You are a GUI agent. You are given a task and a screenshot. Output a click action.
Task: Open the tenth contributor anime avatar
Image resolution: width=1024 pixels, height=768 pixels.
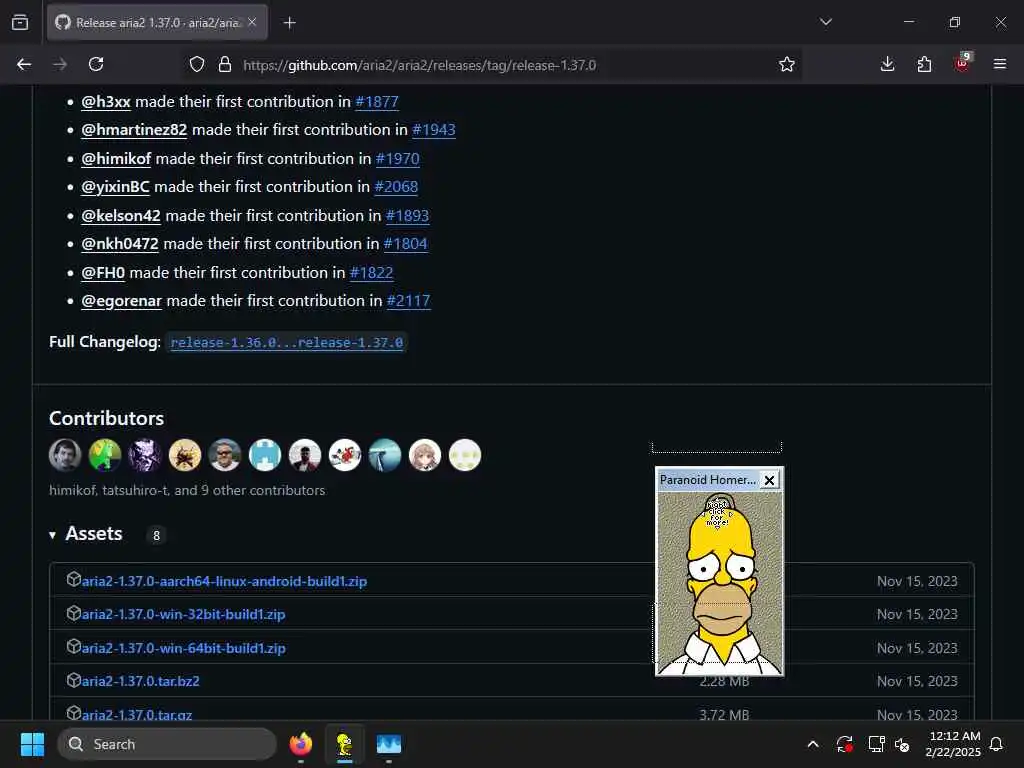[424, 455]
